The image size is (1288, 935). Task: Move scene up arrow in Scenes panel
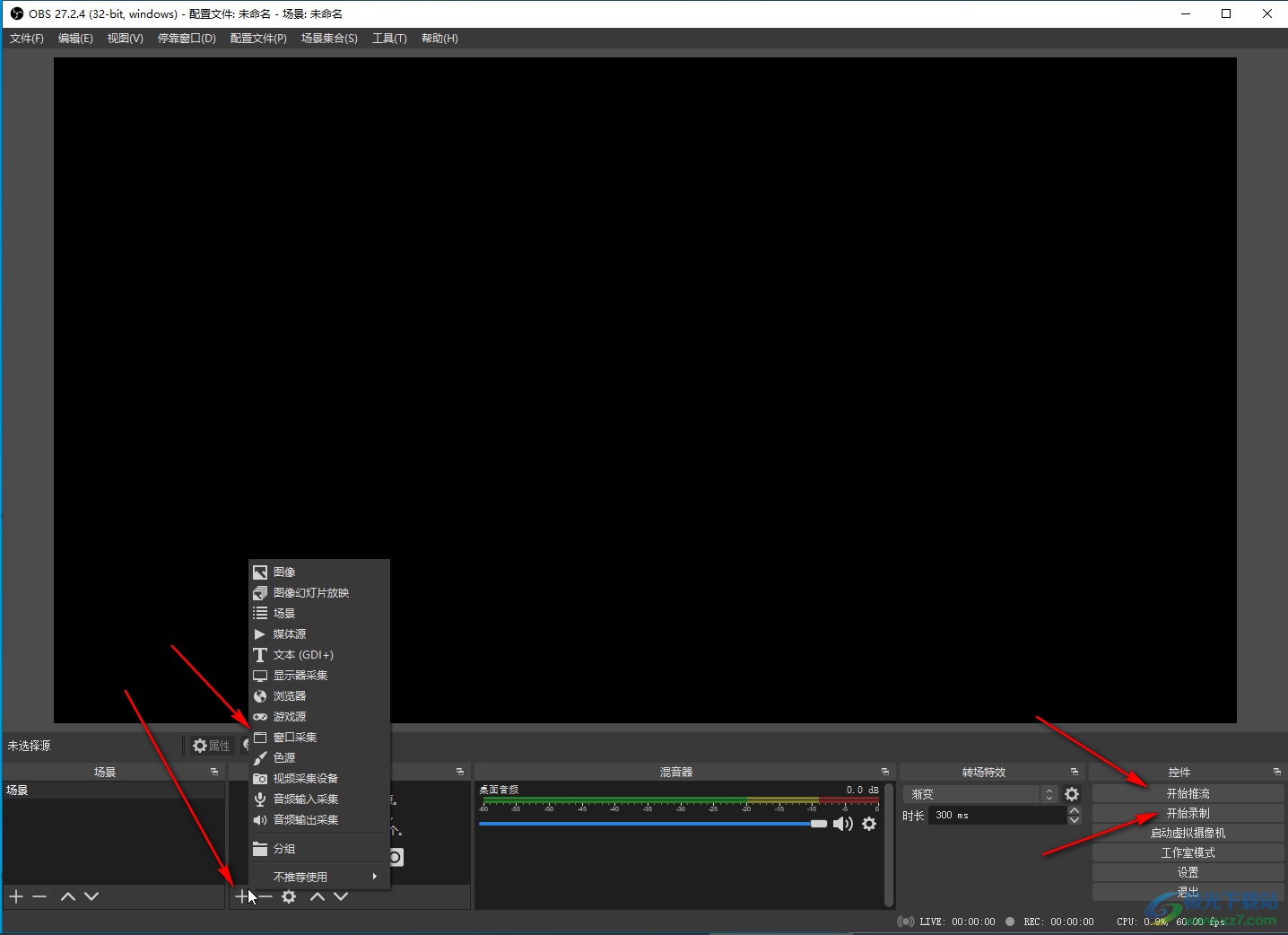pyautogui.click(x=67, y=896)
